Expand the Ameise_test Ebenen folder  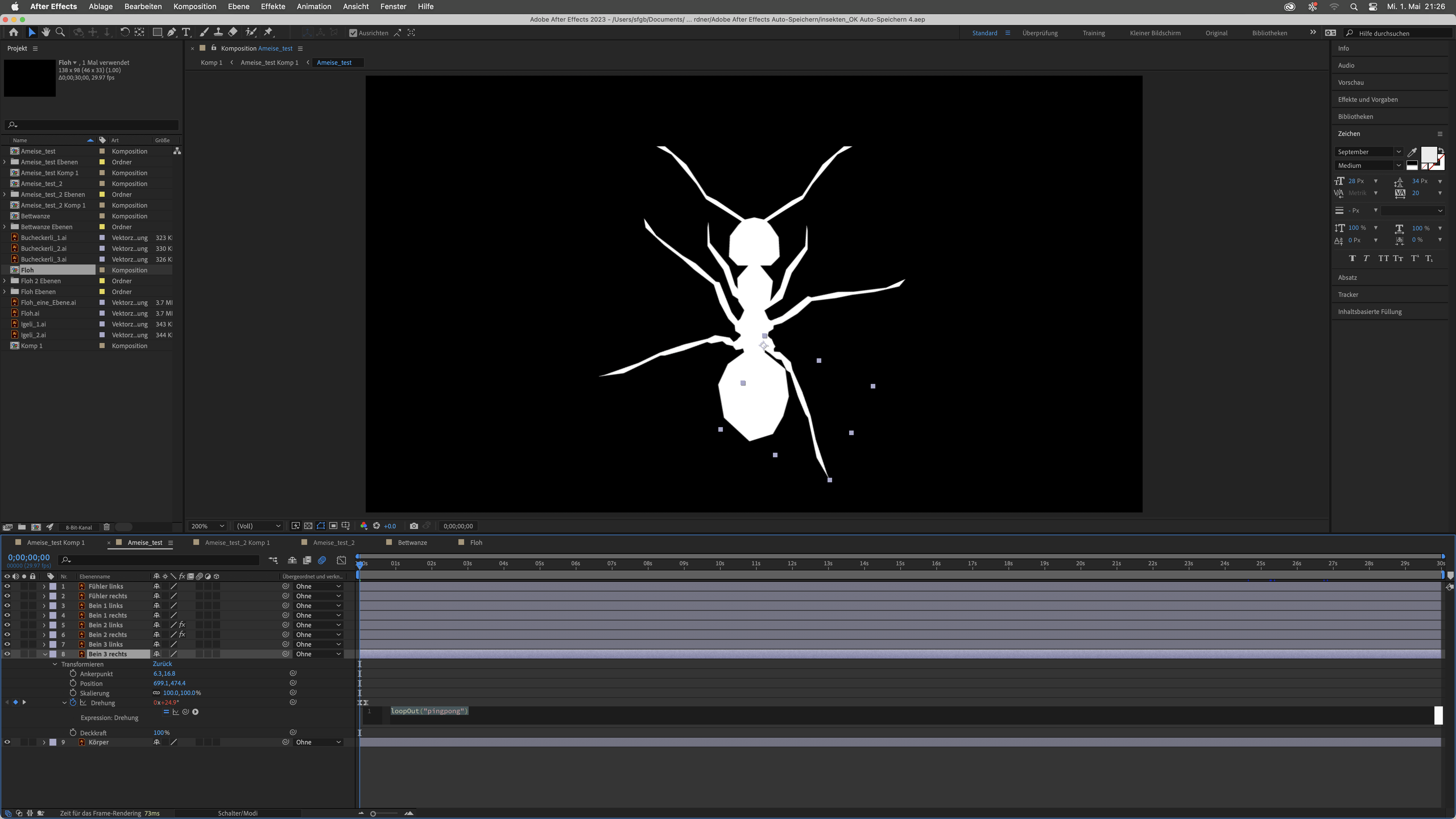tap(5, 162)
